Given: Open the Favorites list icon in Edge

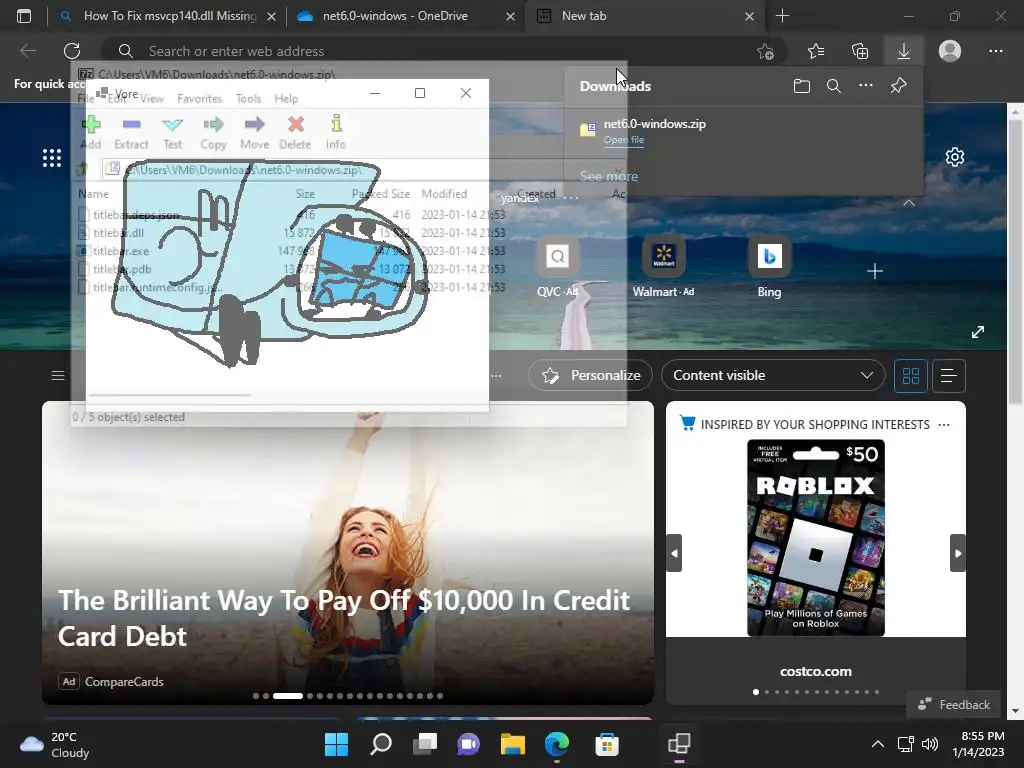Looking at the screenshot, I should click(816, 51).
